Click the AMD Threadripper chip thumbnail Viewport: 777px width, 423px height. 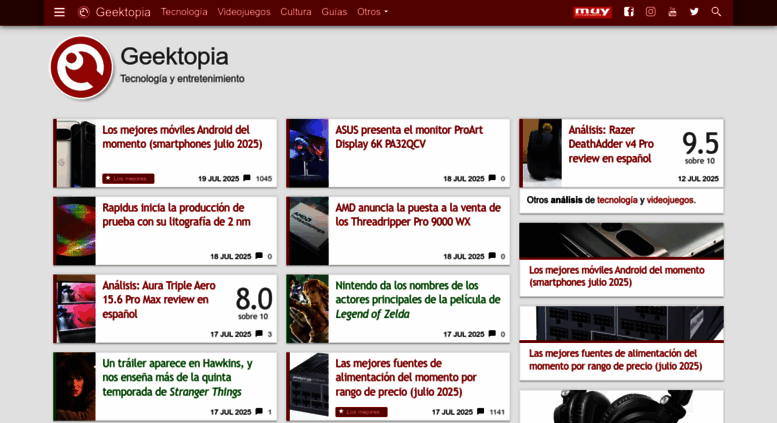click(307, 231)
